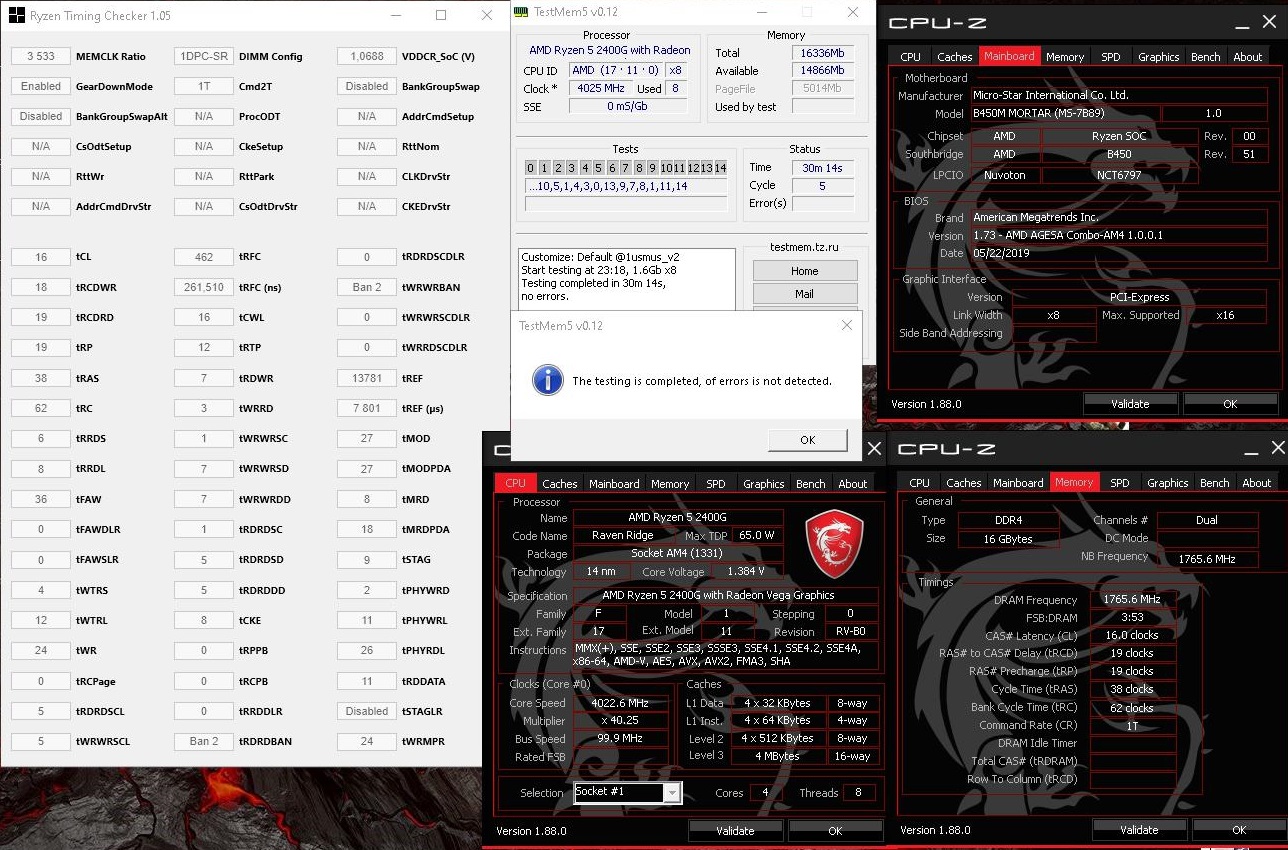1288x850 pixels.
Task: Click the tRC value field showing 62
Action: click(41, 408)
